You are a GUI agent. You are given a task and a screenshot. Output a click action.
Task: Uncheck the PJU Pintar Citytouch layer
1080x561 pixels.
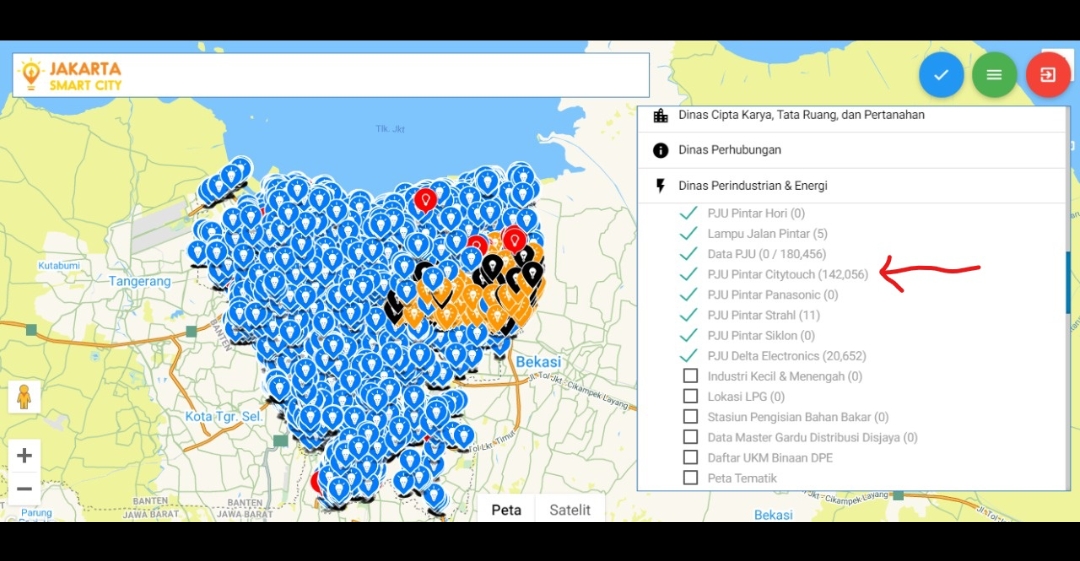point(688,274)
